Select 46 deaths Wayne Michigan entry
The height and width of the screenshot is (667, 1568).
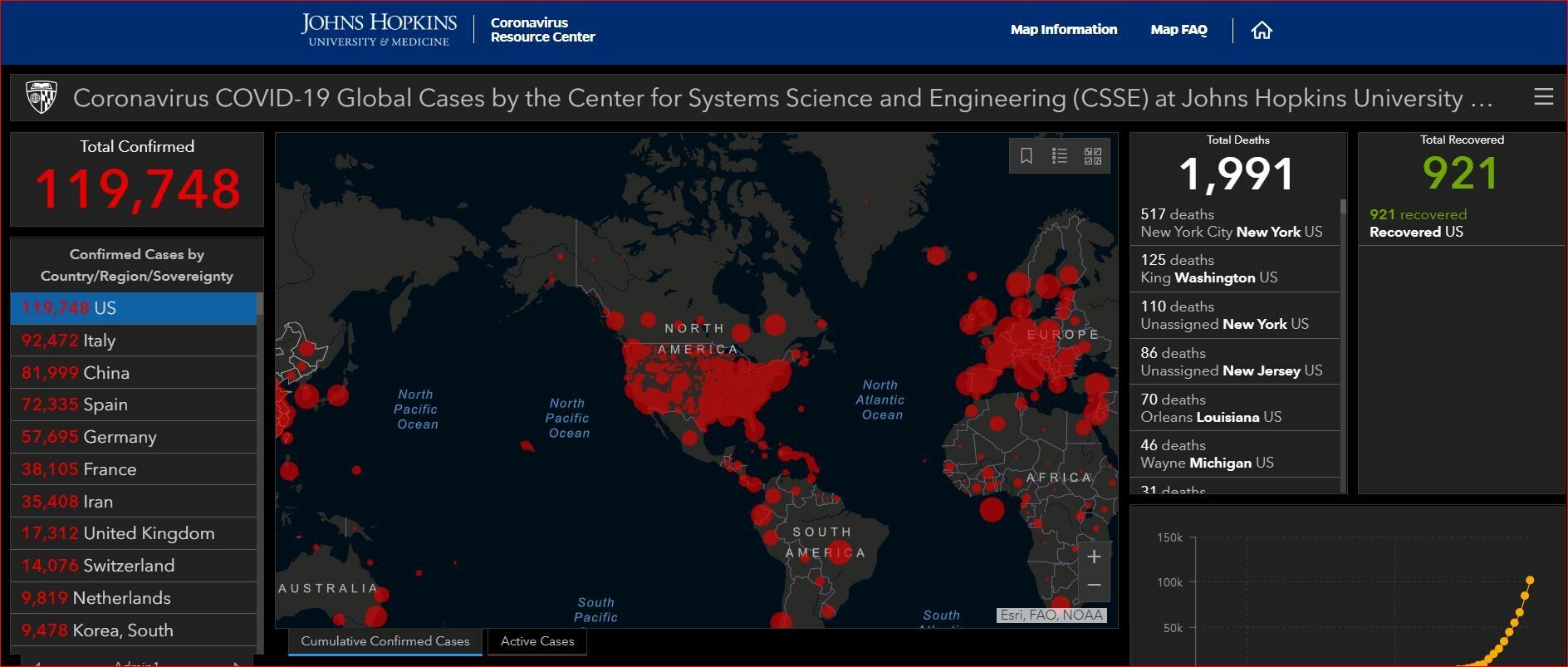(1234, 454)
